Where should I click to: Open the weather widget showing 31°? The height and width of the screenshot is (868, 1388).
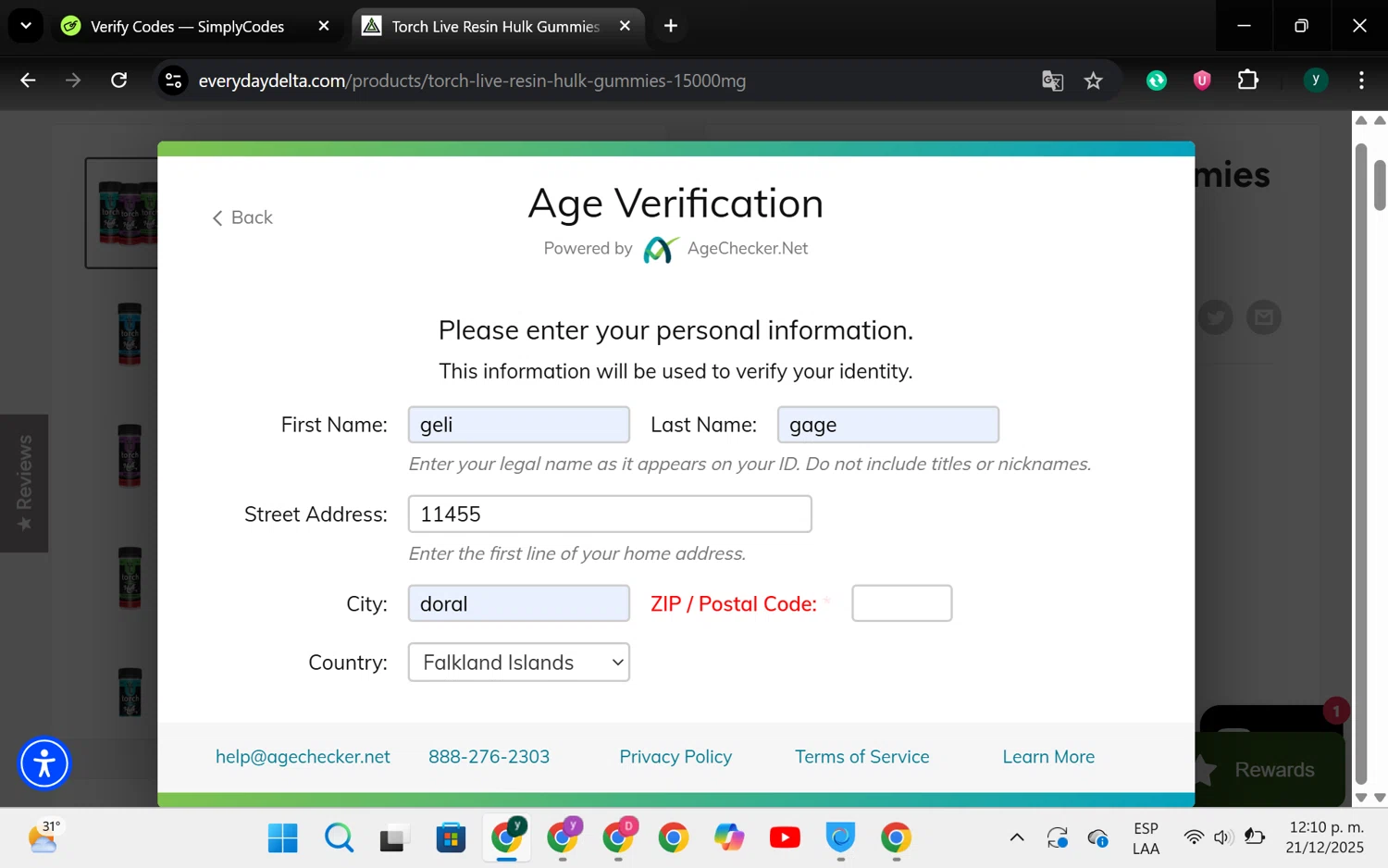click(x=43, y=837)
